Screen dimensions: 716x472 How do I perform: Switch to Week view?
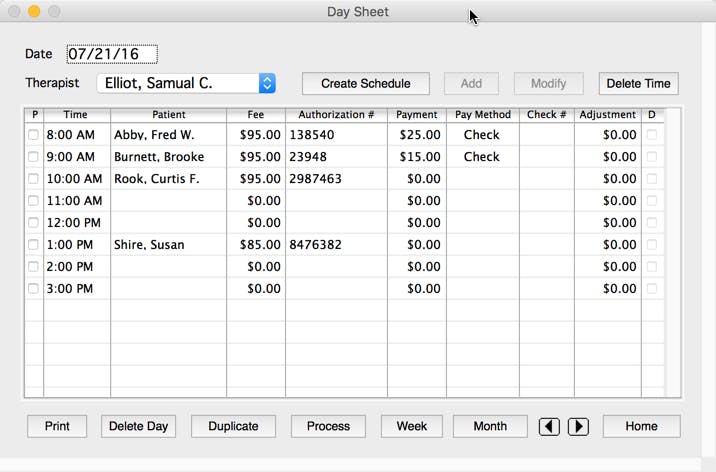[412, 426]
